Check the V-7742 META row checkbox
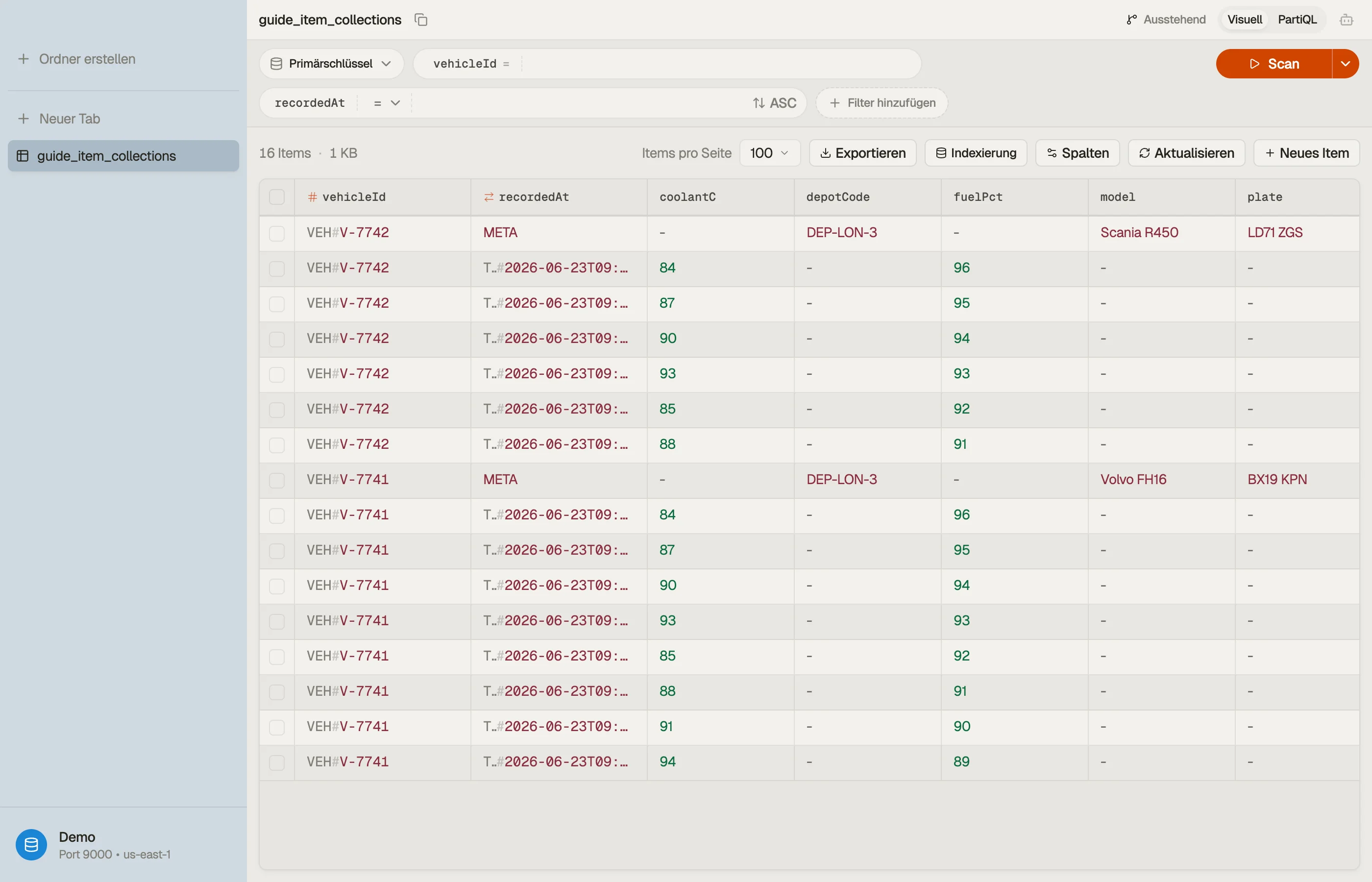The image size is (1372, 882). 276,233
